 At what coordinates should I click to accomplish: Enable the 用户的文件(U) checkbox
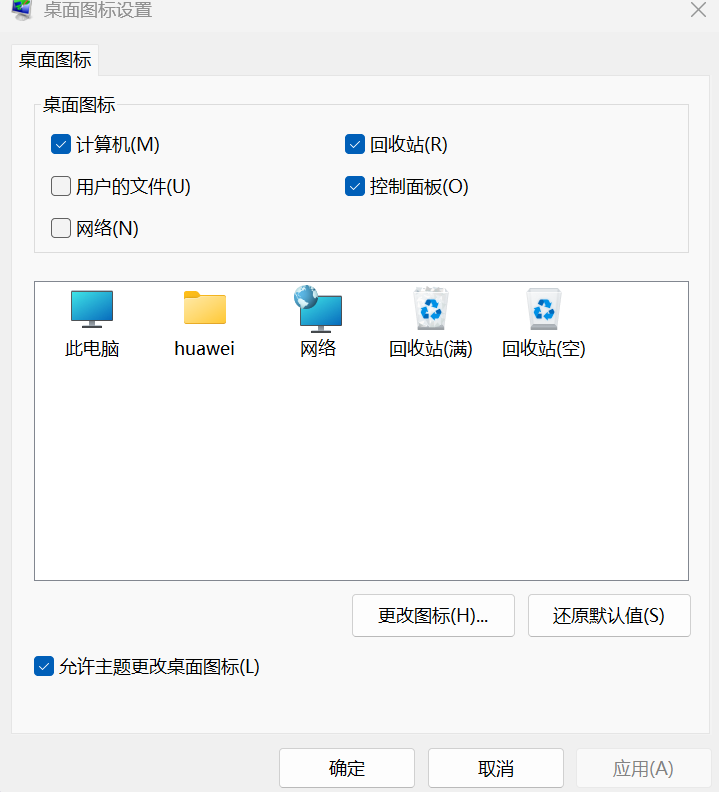[x=61, y=186]
